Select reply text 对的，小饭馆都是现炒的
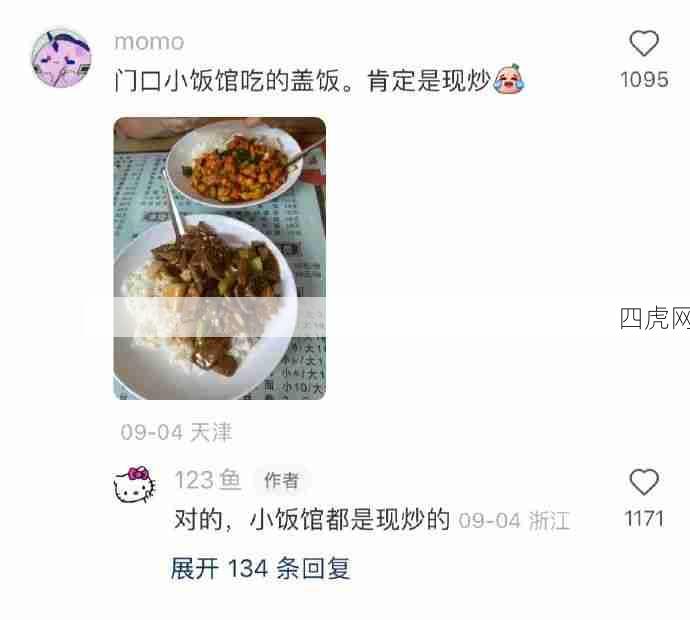The height and width of the screenshot is (620, 690). [312, 520]
